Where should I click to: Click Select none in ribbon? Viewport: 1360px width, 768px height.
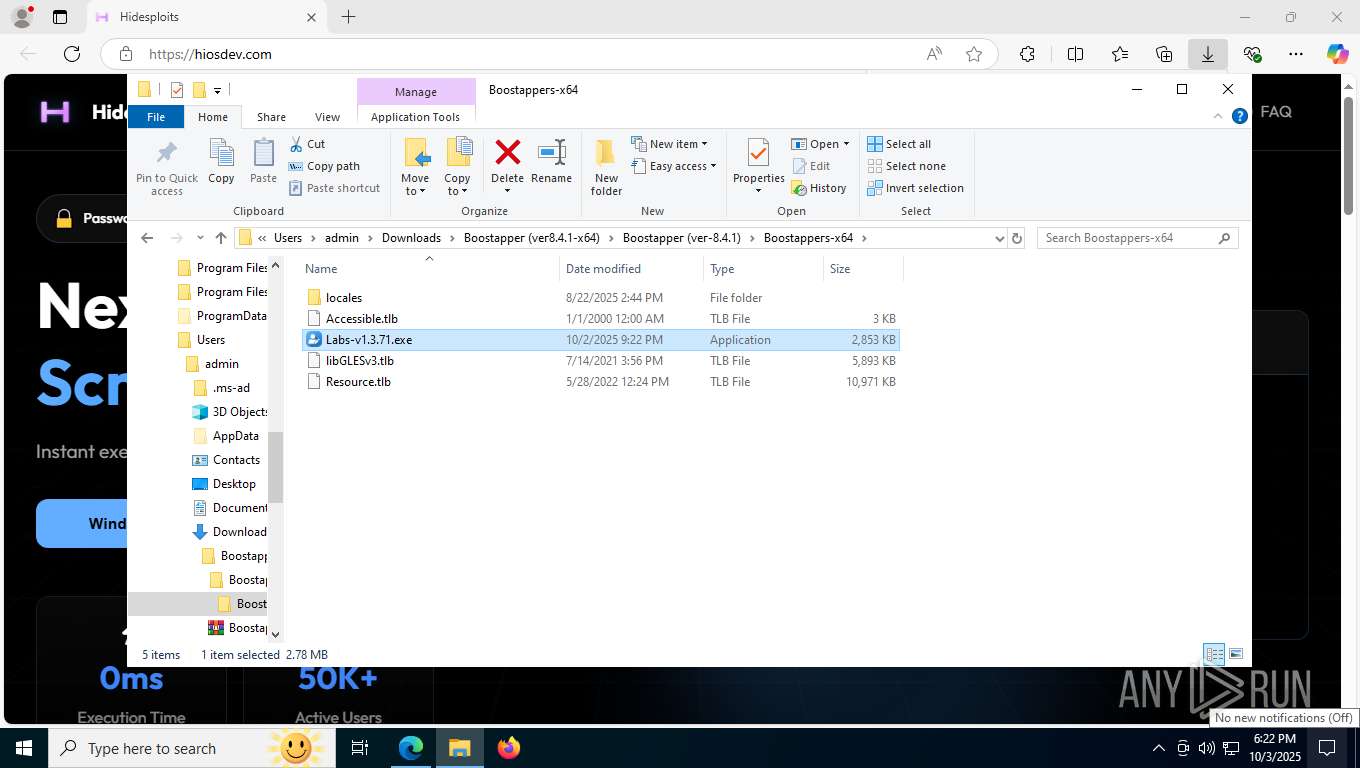[906, 166]
